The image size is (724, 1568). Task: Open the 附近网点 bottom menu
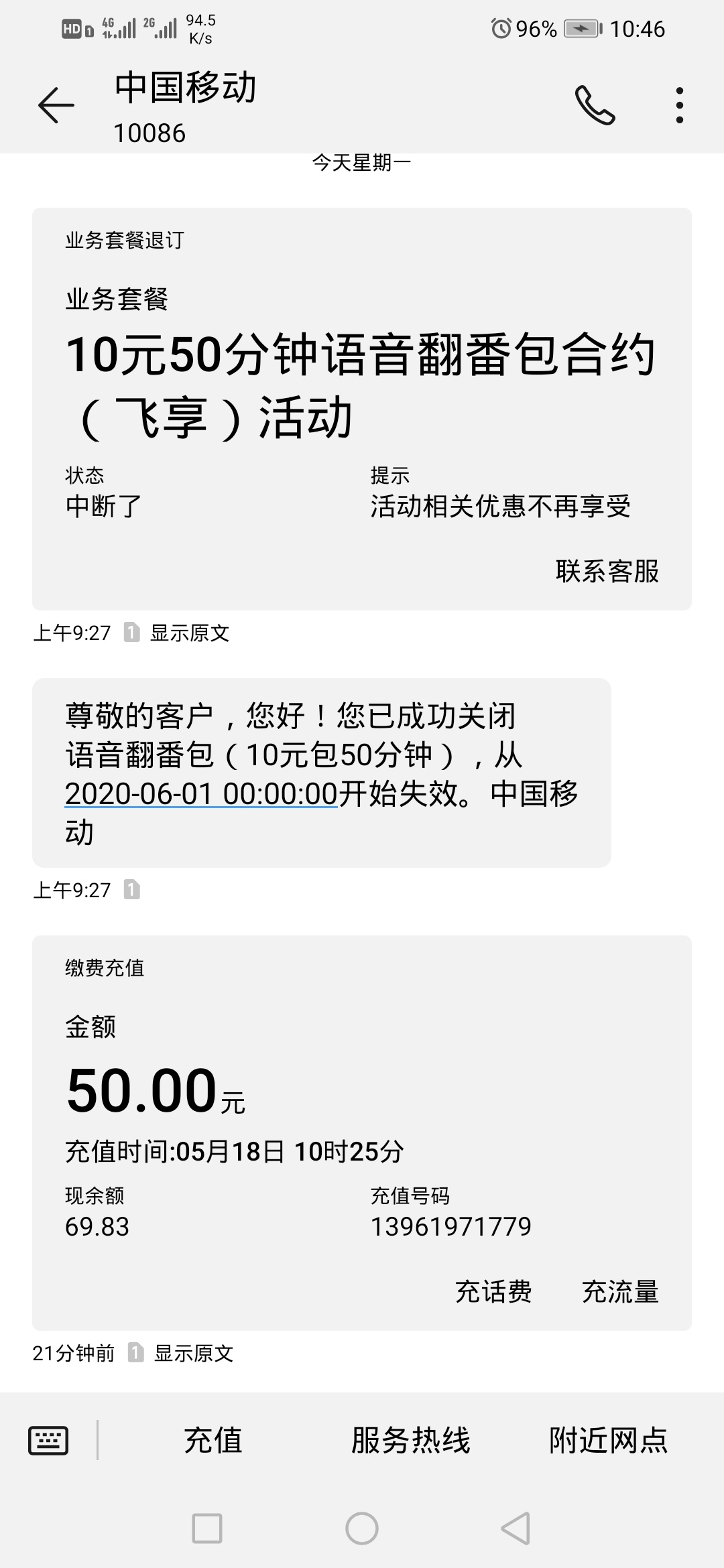(x=609, y=1440)
